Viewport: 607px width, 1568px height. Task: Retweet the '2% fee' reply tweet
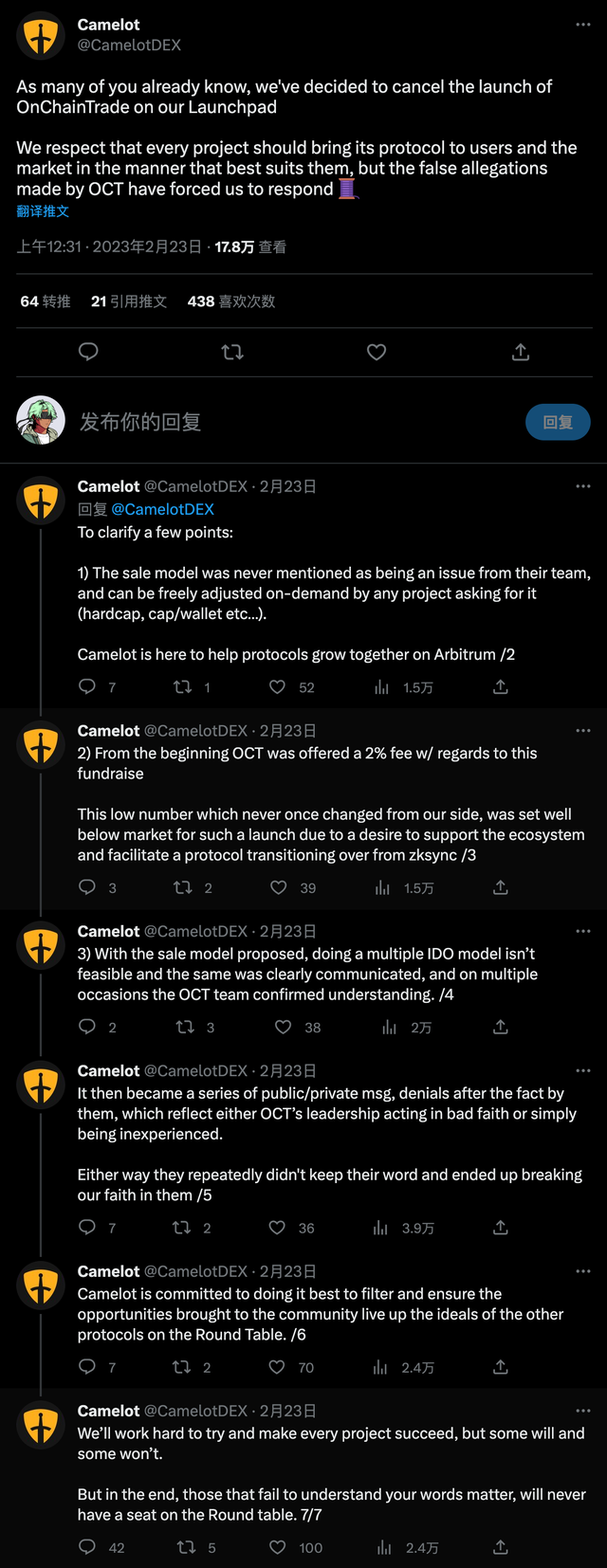(182, 887)
